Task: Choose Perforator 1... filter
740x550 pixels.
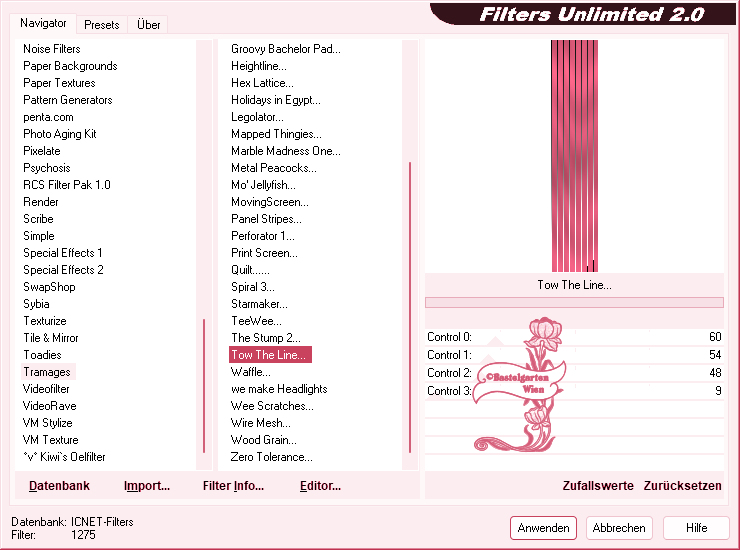Action: [262, 236]
